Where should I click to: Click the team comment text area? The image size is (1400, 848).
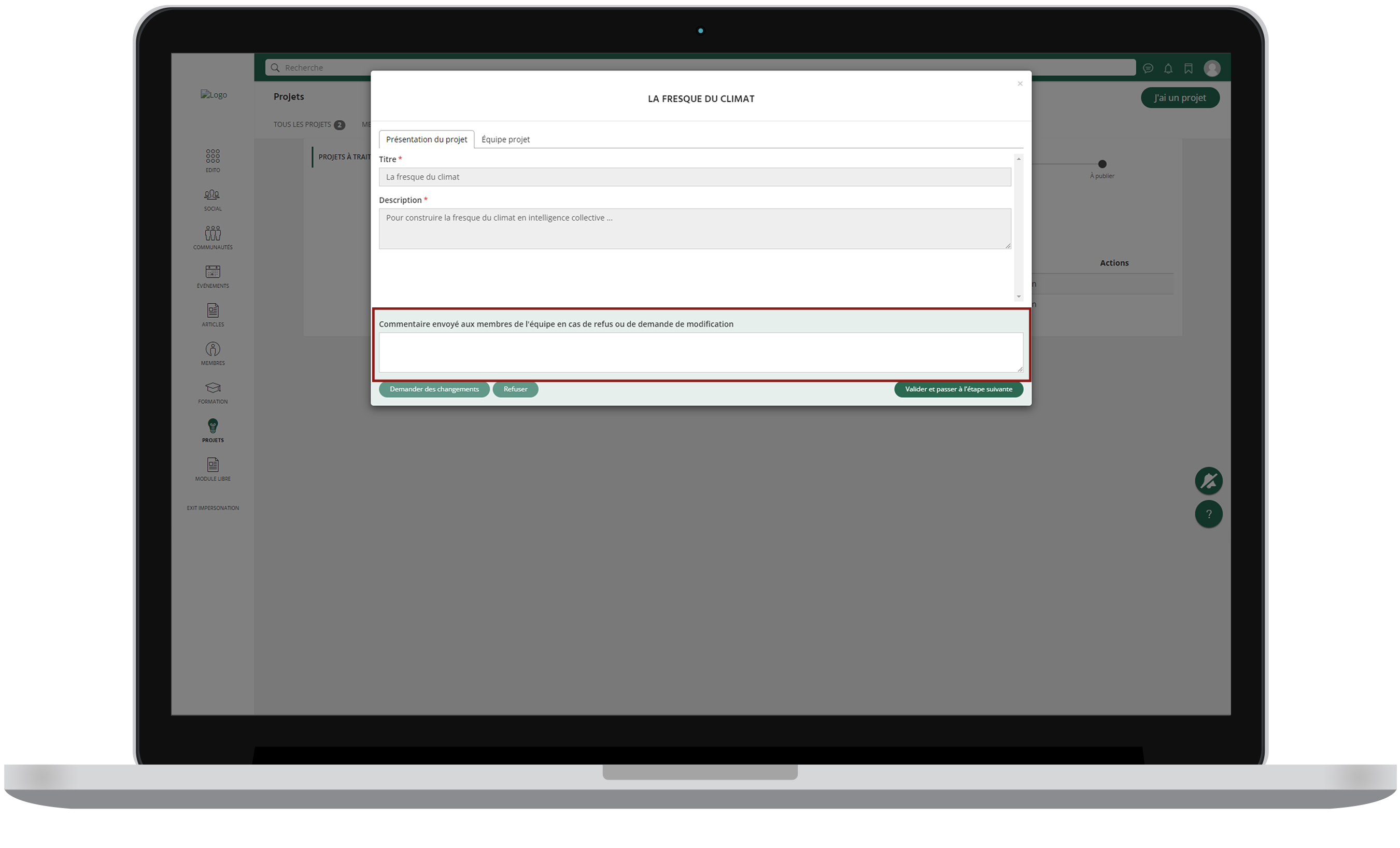click(700, 352)
